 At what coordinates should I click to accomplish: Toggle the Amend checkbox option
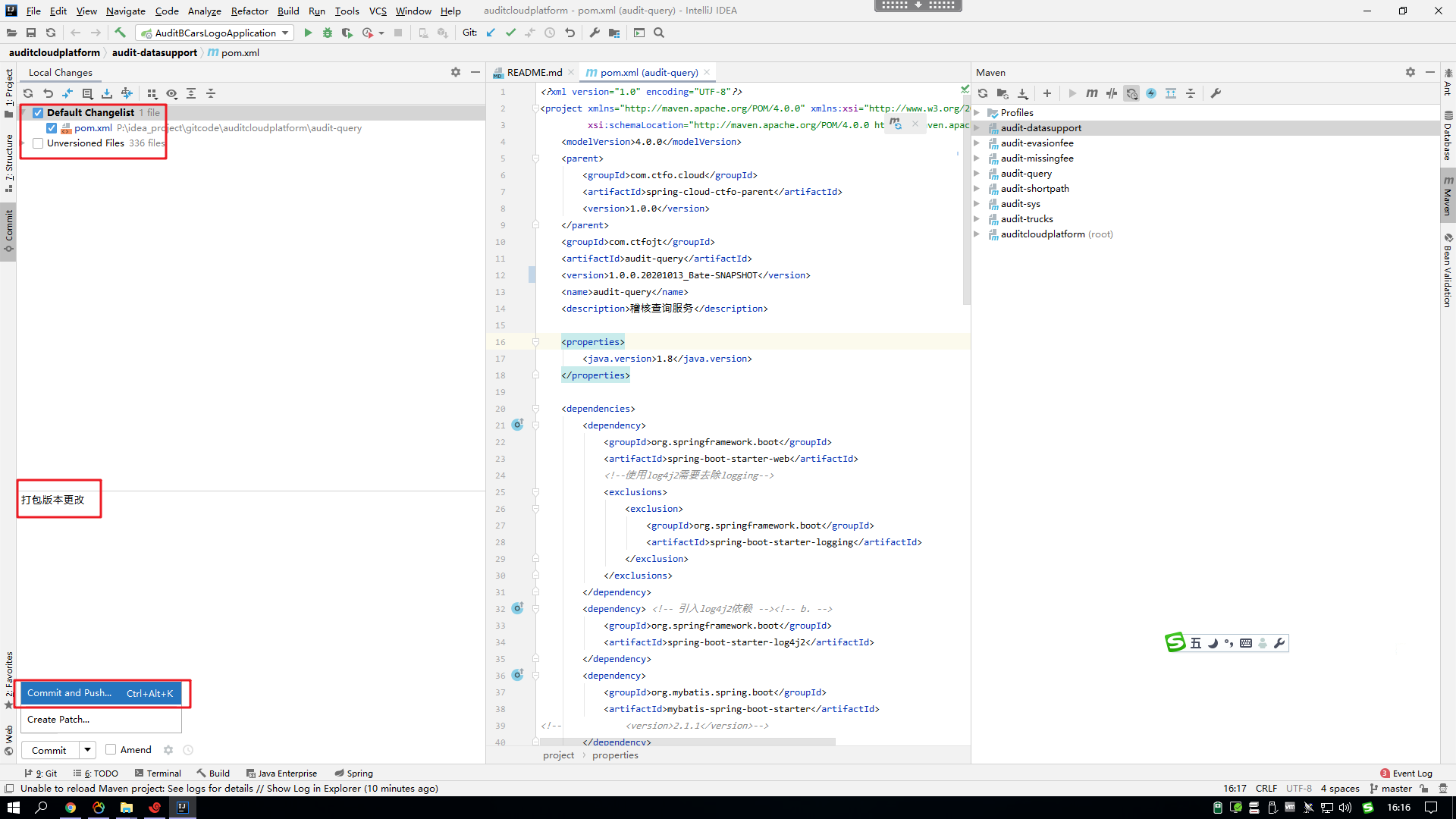(110, 749)
